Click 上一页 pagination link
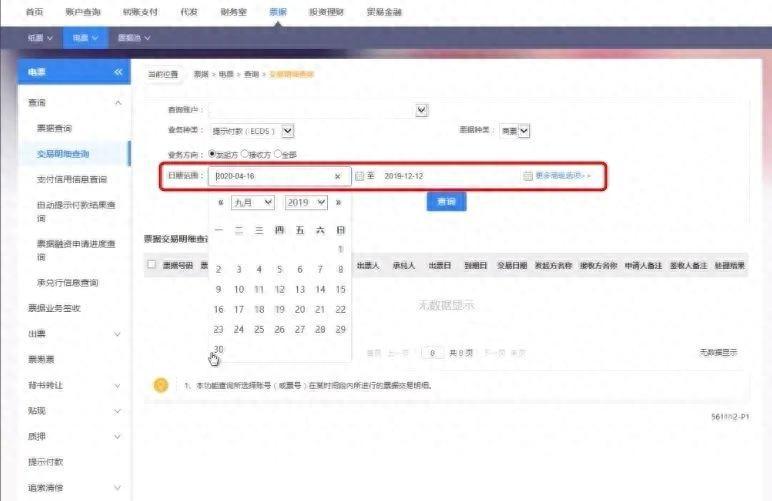The image size is (772, 501). click(398, 353)
